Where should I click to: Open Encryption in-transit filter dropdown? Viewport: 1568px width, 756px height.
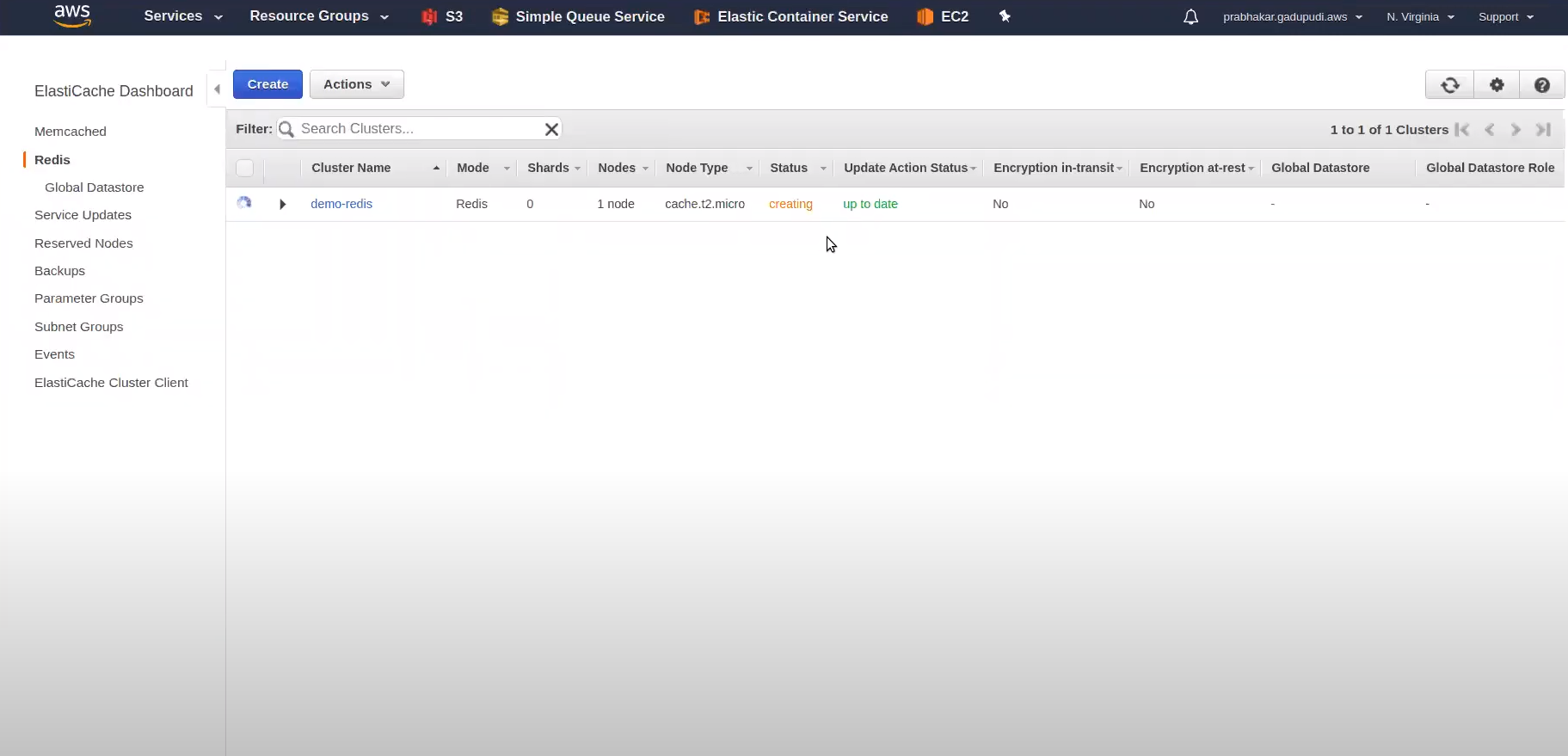pyautogui.click(x=1120, y=169)
